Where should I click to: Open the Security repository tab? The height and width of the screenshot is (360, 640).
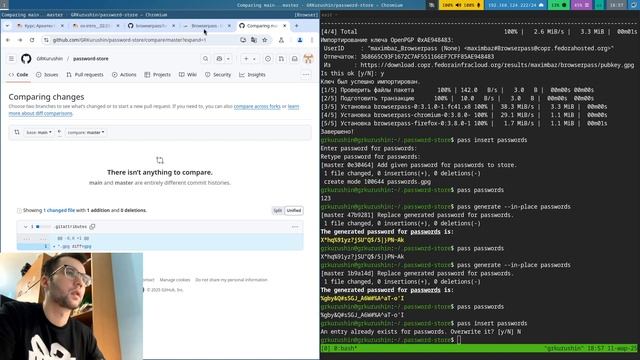[x=218, y=75]
